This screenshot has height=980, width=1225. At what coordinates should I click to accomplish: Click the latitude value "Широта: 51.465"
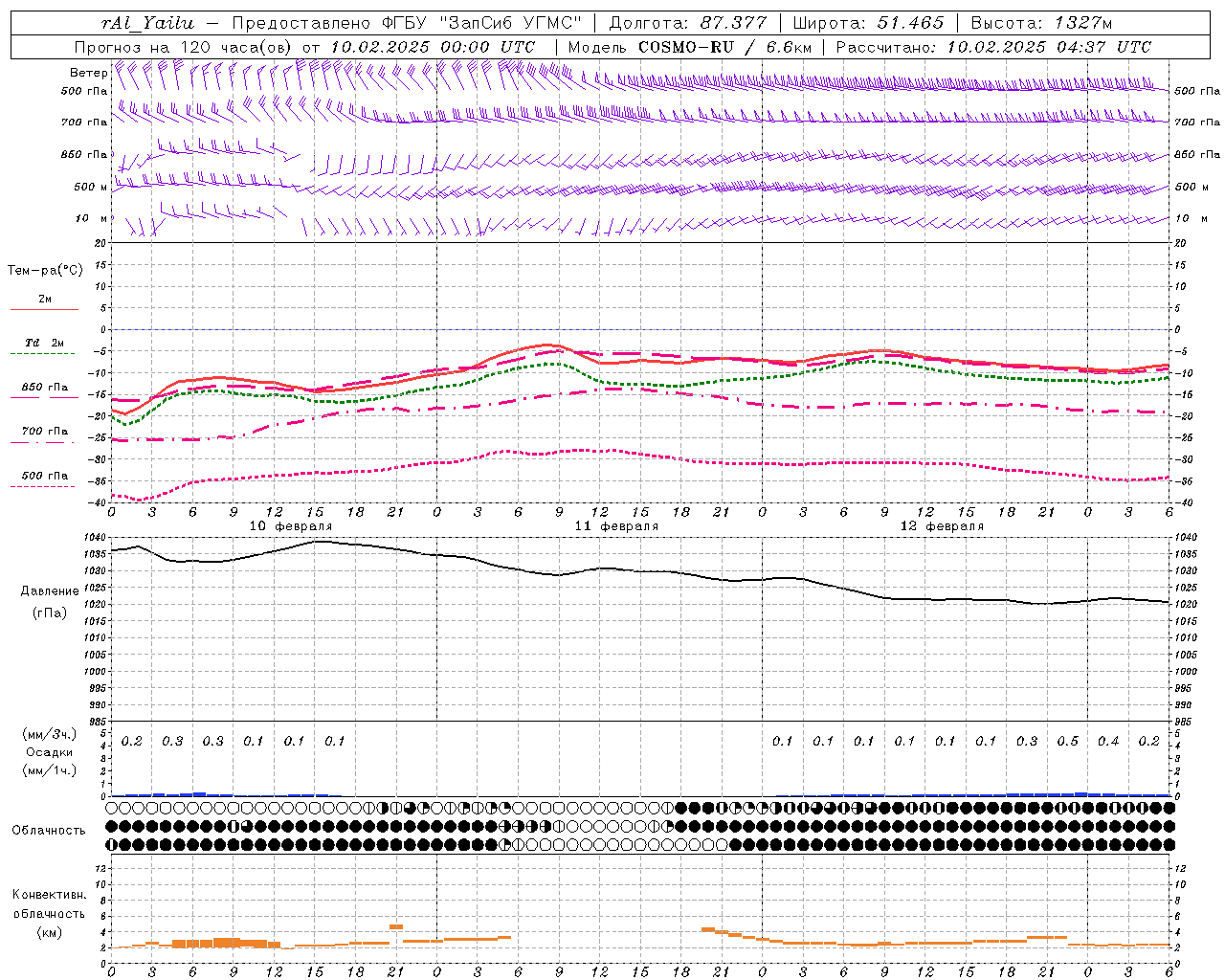point(868,23)
